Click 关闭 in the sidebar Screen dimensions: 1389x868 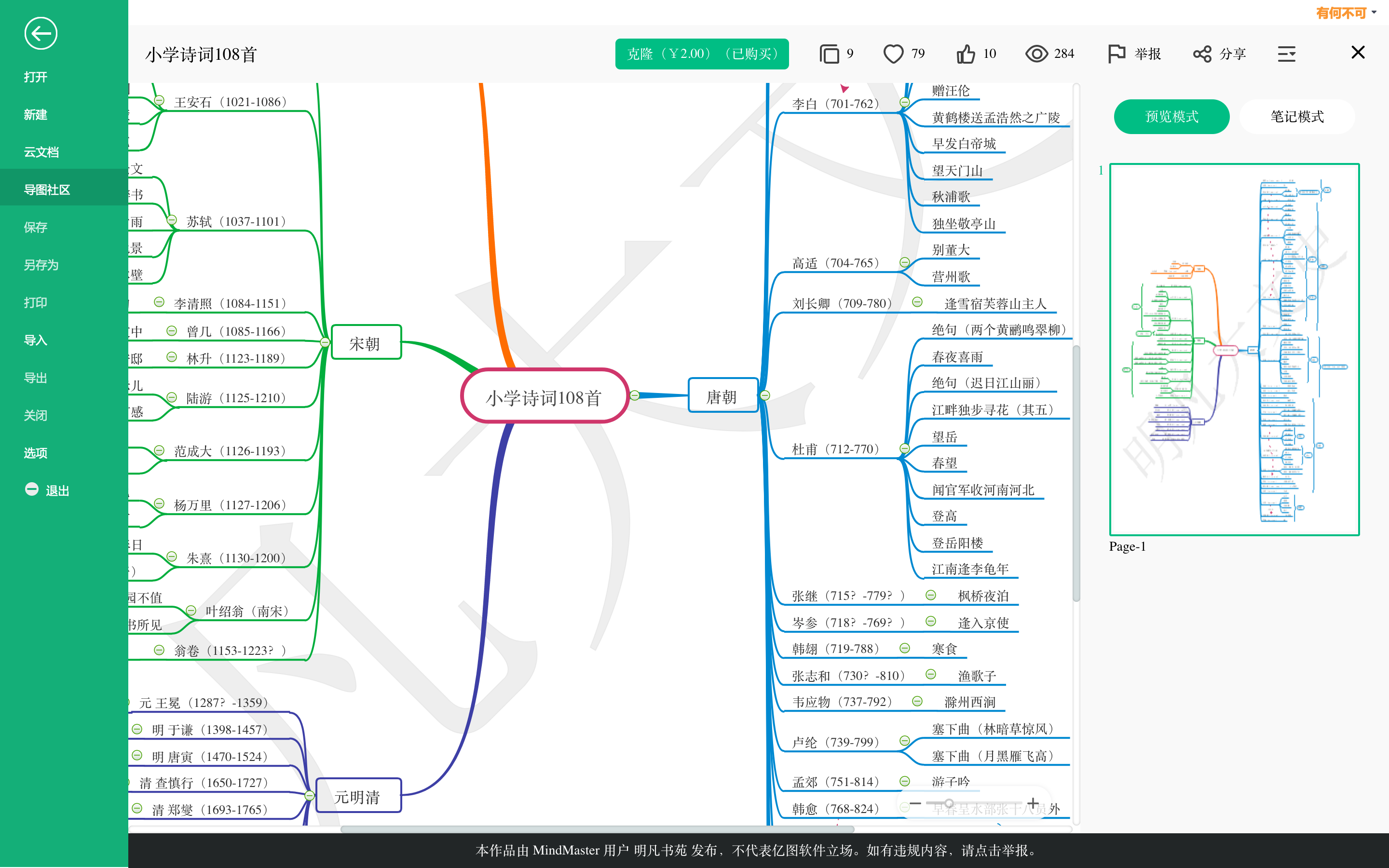36,415
